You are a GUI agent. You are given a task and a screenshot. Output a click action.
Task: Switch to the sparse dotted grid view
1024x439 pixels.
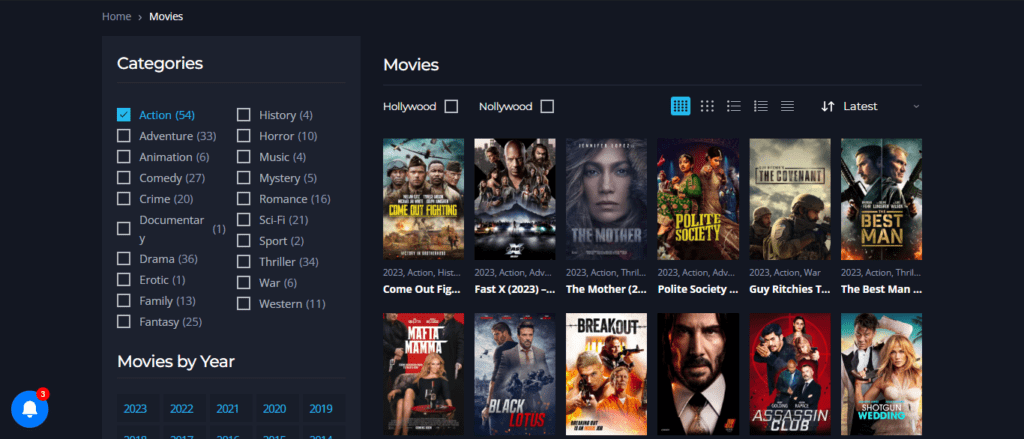(x=707, y=106)
